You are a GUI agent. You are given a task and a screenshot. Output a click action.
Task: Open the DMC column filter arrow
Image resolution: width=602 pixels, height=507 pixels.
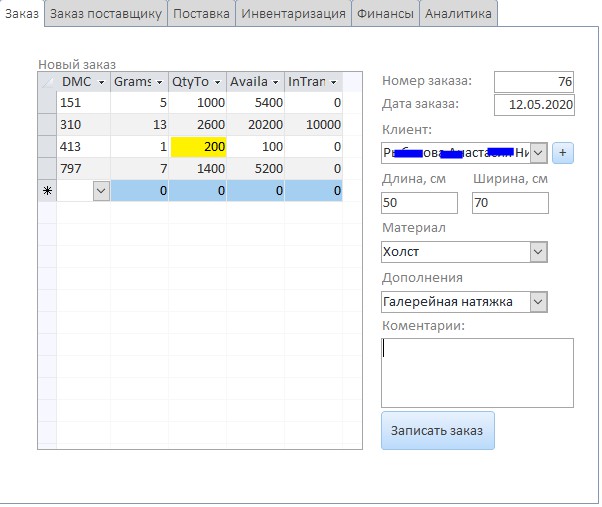[x=101, y=82]
